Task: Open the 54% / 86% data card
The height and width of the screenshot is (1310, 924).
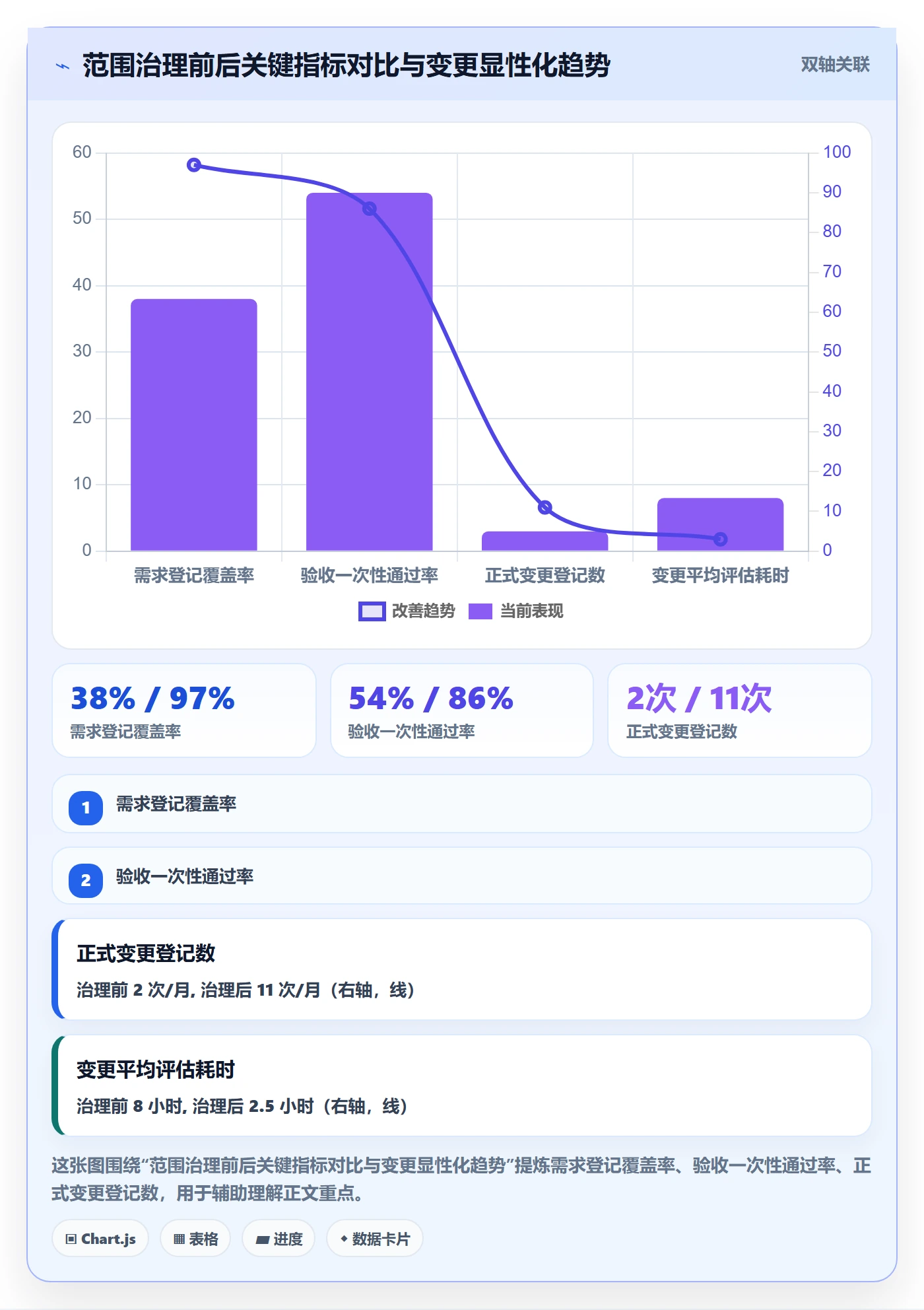Action: point(462,710)
